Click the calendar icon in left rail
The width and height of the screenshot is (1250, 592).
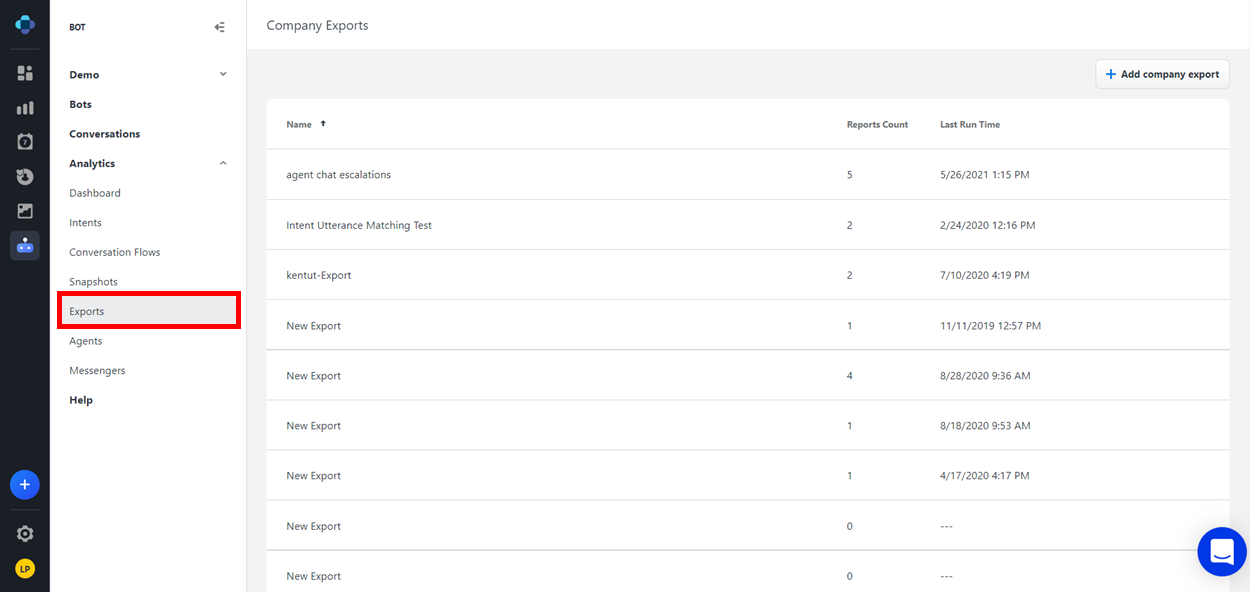pos(25,142)
